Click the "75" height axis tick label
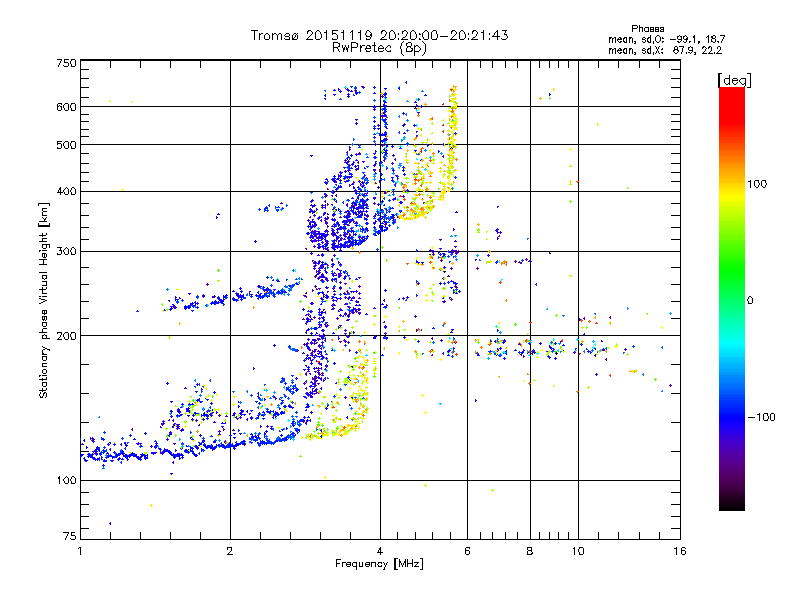 [x=70, y=536]
